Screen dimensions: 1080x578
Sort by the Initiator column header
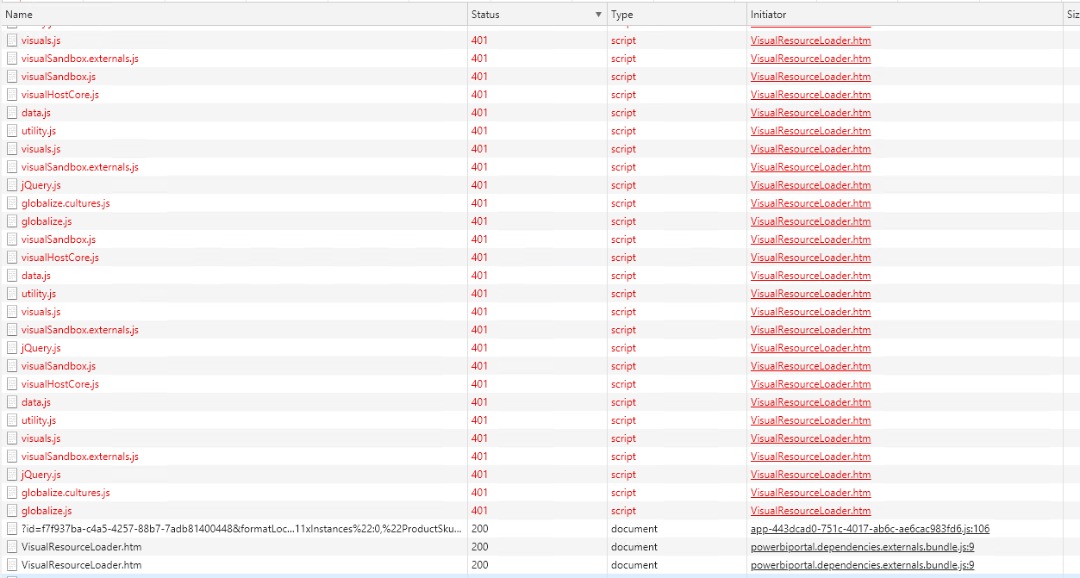click(904, 14)
